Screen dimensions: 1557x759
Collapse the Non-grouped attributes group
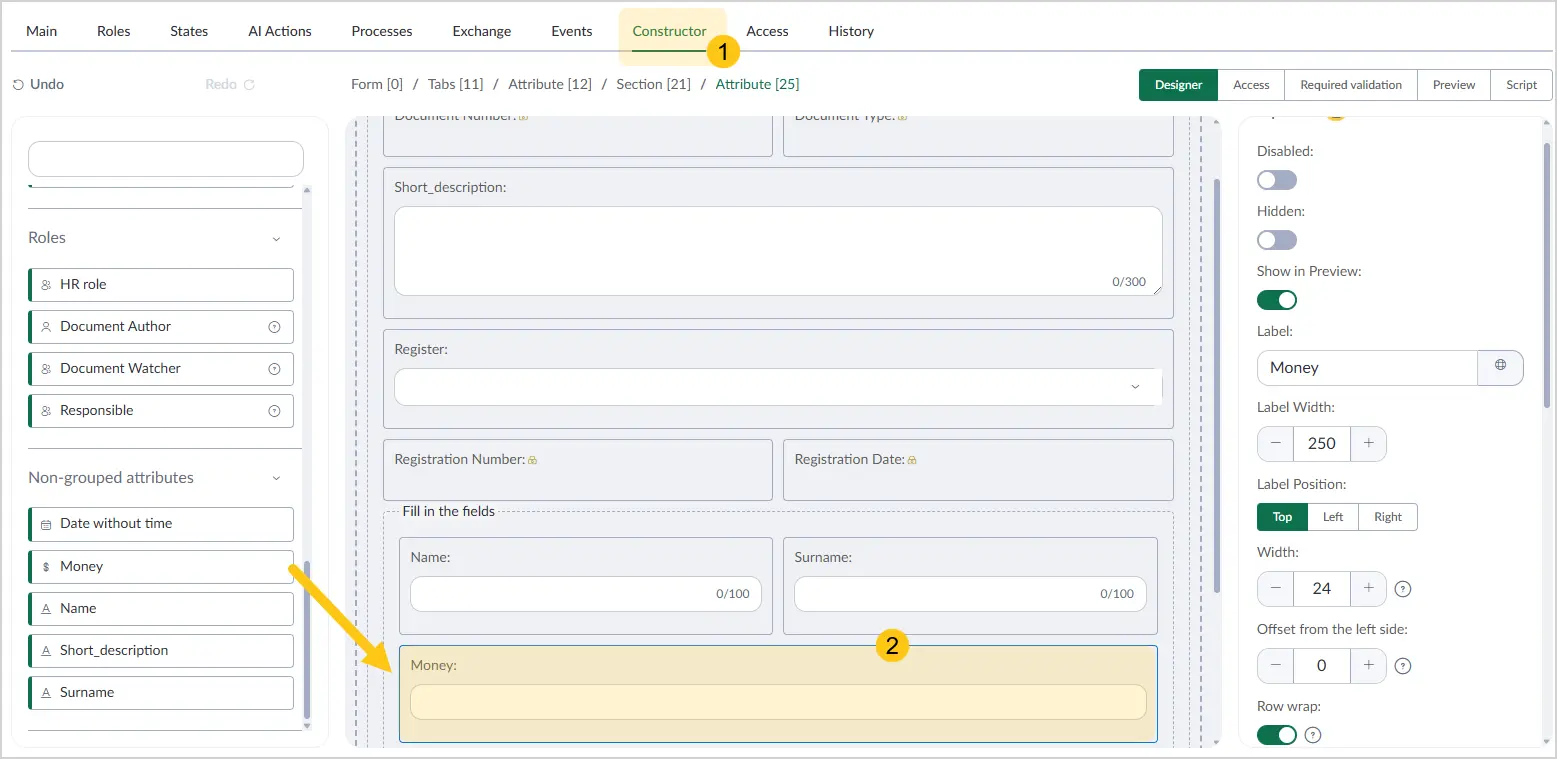[x=277, y=479]
